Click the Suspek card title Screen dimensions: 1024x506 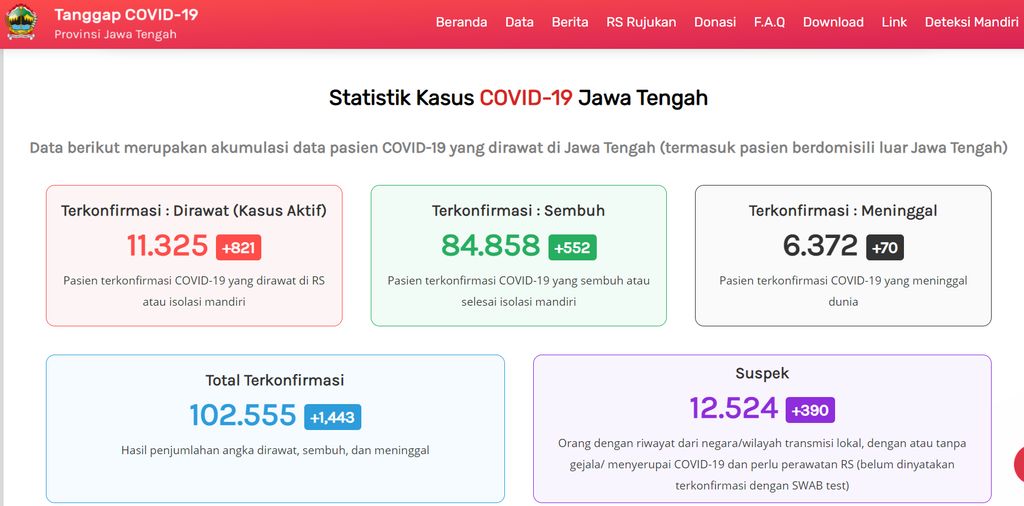pyautogui.click(x=762, y=373)
